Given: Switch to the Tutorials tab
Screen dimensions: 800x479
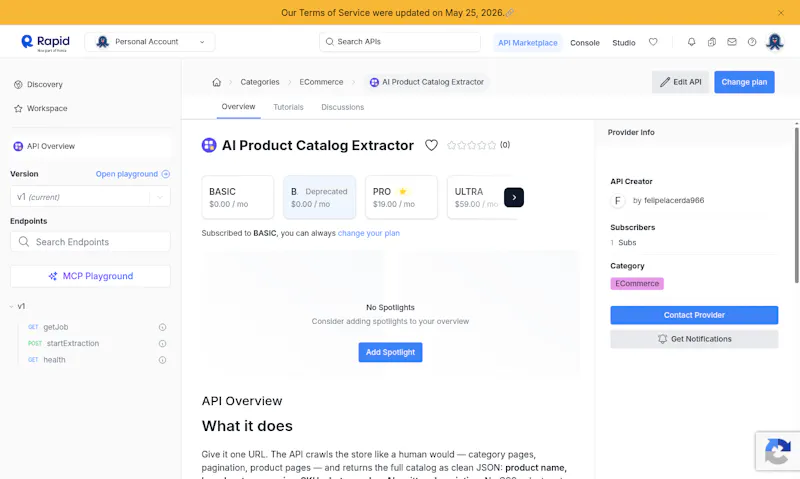Looking at the screenshot, I should [288, 107].
